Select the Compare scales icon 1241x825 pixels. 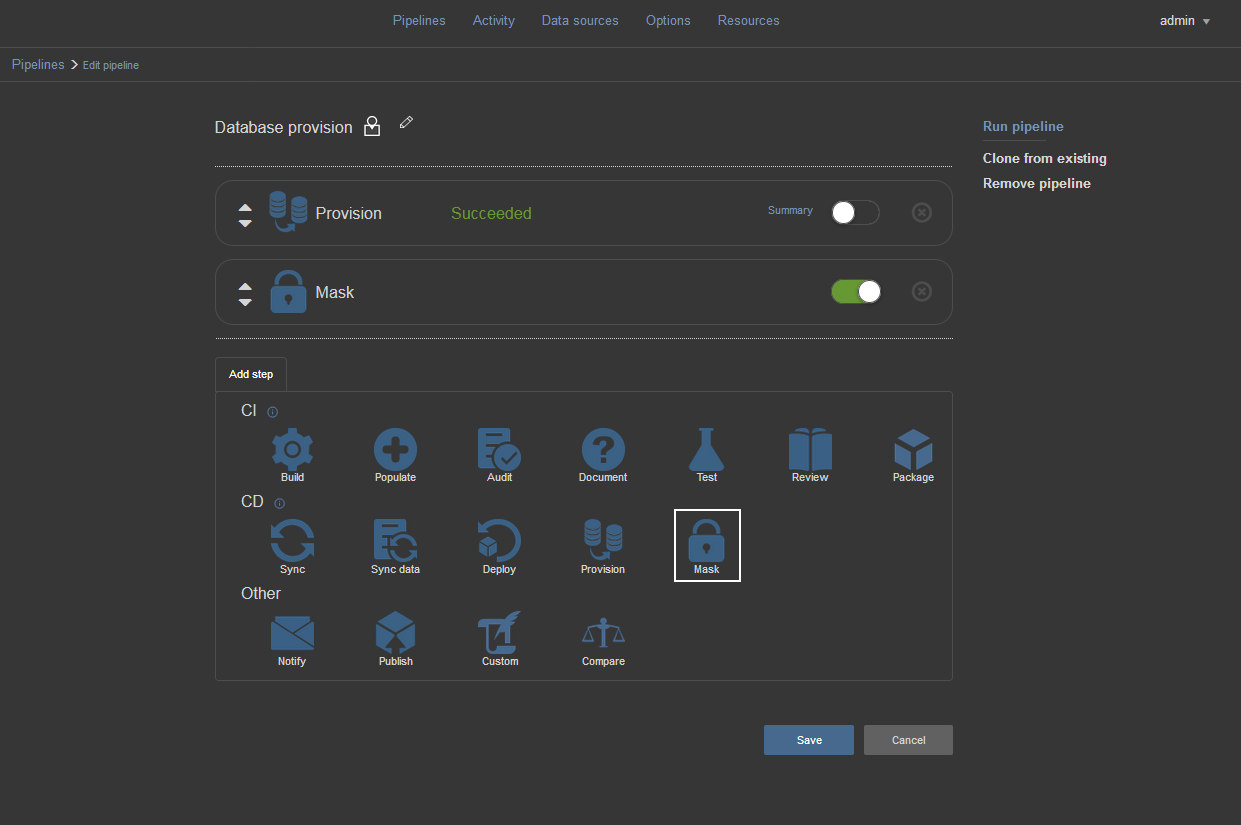(x=603, y=634)
